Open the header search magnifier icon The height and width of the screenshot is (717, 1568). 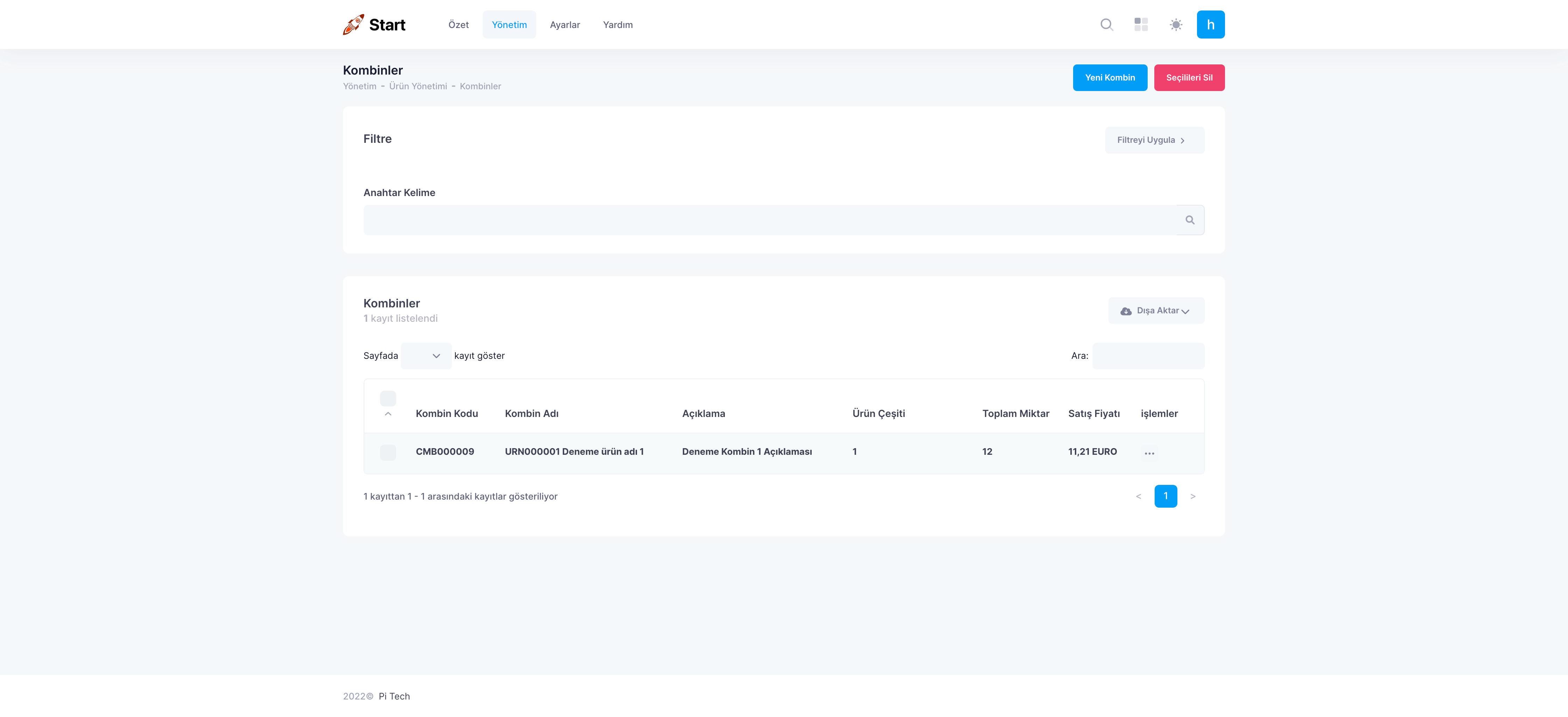(1107, 25)
